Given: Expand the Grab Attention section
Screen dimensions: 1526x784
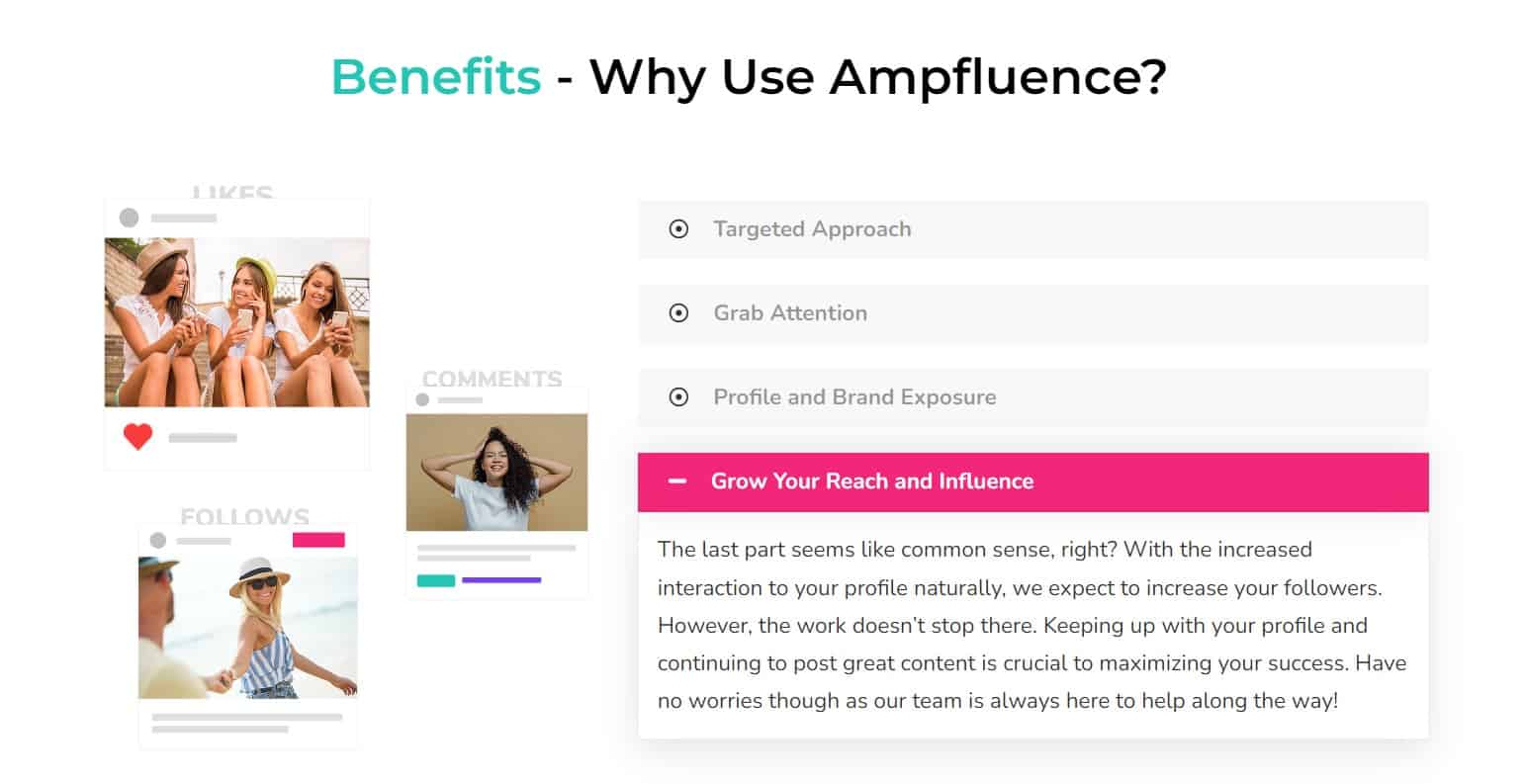Looking at the screenshot, I should point(1032,313).
